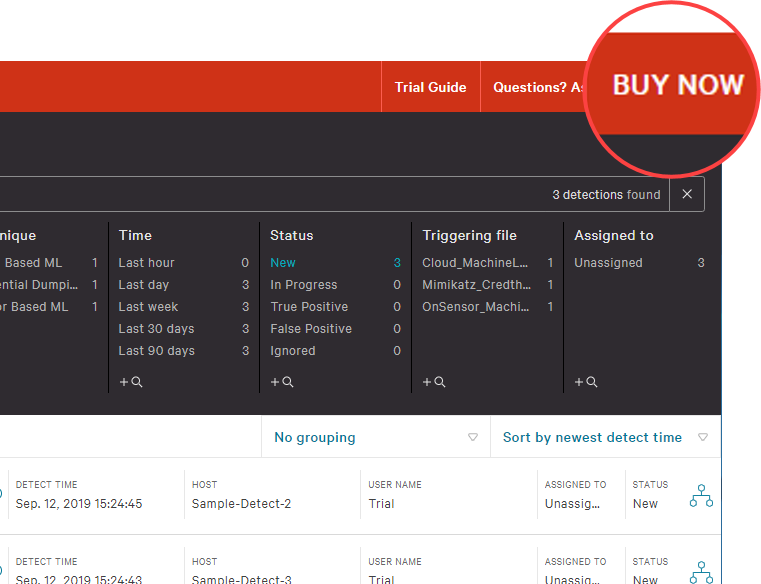Click the BUY NOW button
The image size is (761, 584).
[x=677, y=85]
